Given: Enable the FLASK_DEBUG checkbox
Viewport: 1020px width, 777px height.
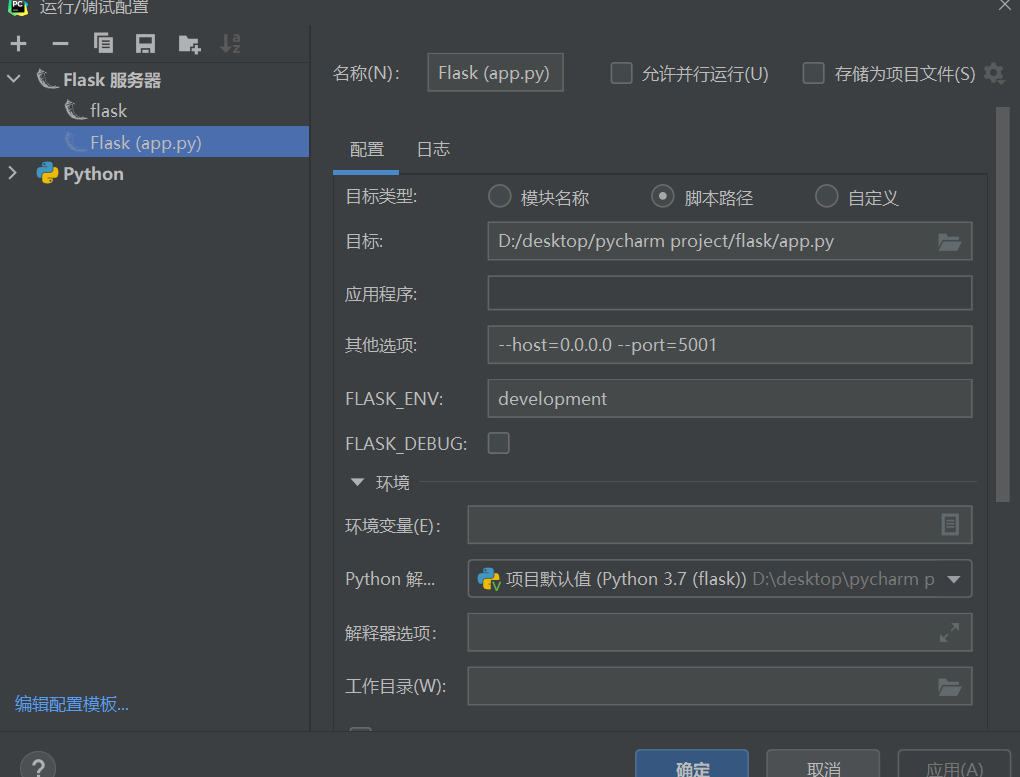Looking at the screenshot, I should click(x=498, y=442).
